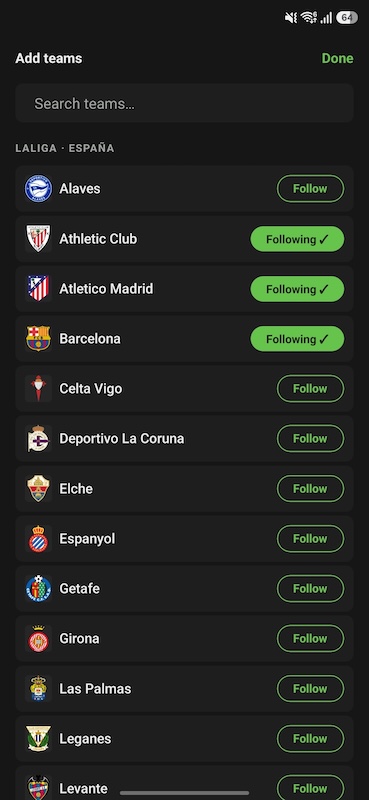Follow Alaves
Viewport: 369px width, 800px height.
(x=310, y=189)
